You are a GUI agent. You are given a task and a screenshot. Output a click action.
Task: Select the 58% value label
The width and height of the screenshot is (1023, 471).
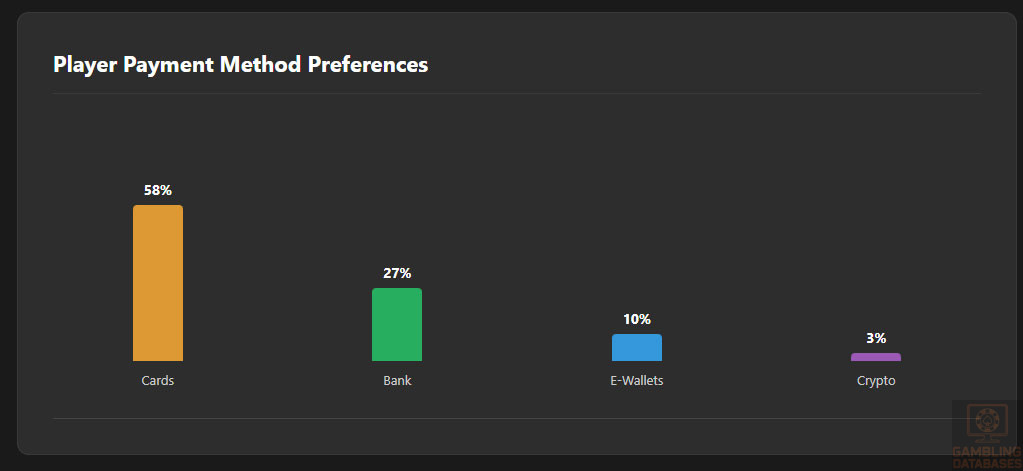click(158, 190)
